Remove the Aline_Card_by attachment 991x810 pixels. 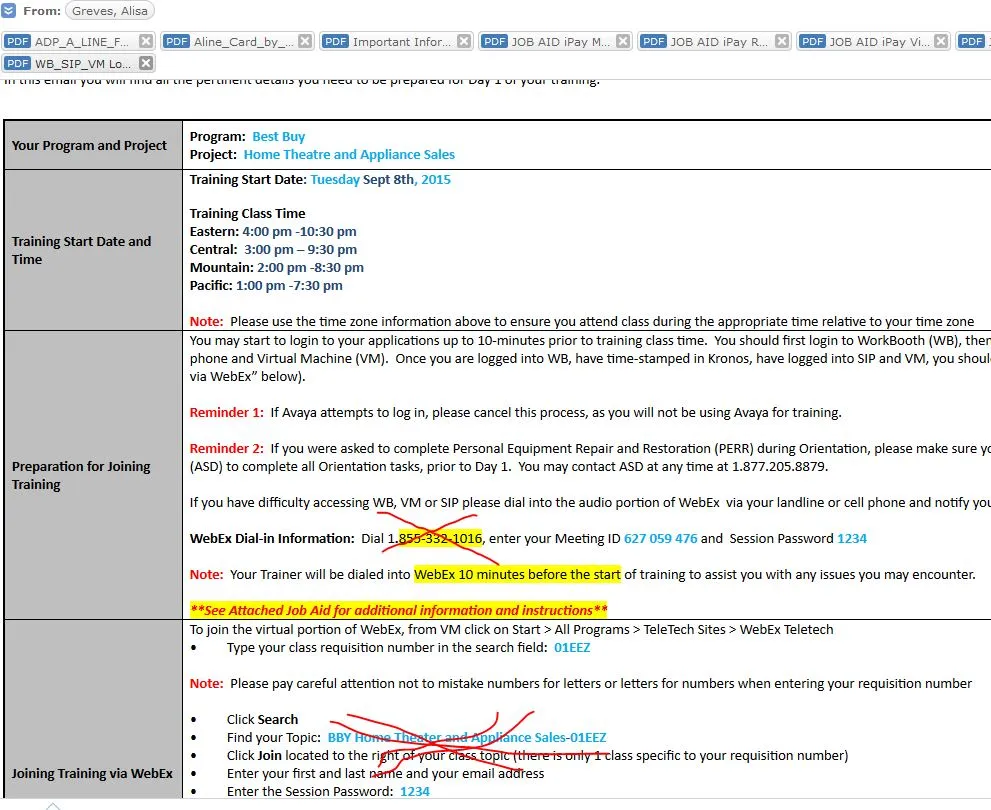pos(305,41)
